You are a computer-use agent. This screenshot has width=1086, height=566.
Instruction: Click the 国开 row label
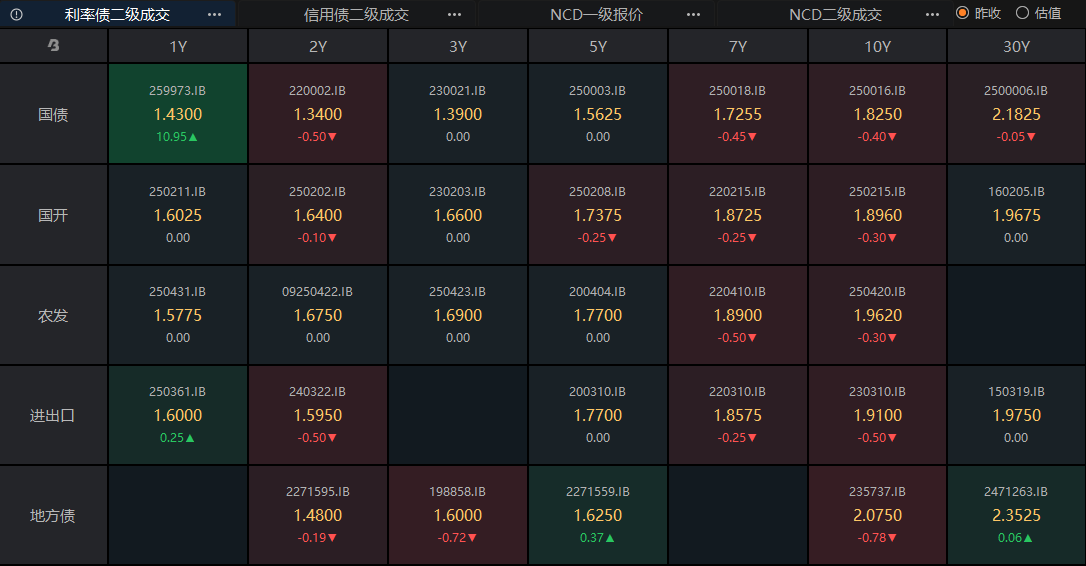[53, 215]
